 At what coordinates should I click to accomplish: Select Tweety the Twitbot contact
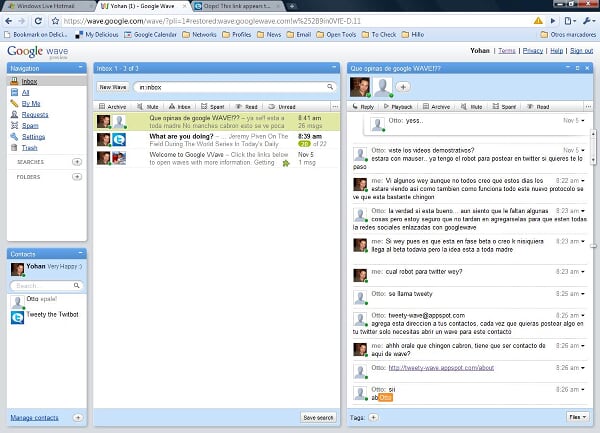pos(45,317)
